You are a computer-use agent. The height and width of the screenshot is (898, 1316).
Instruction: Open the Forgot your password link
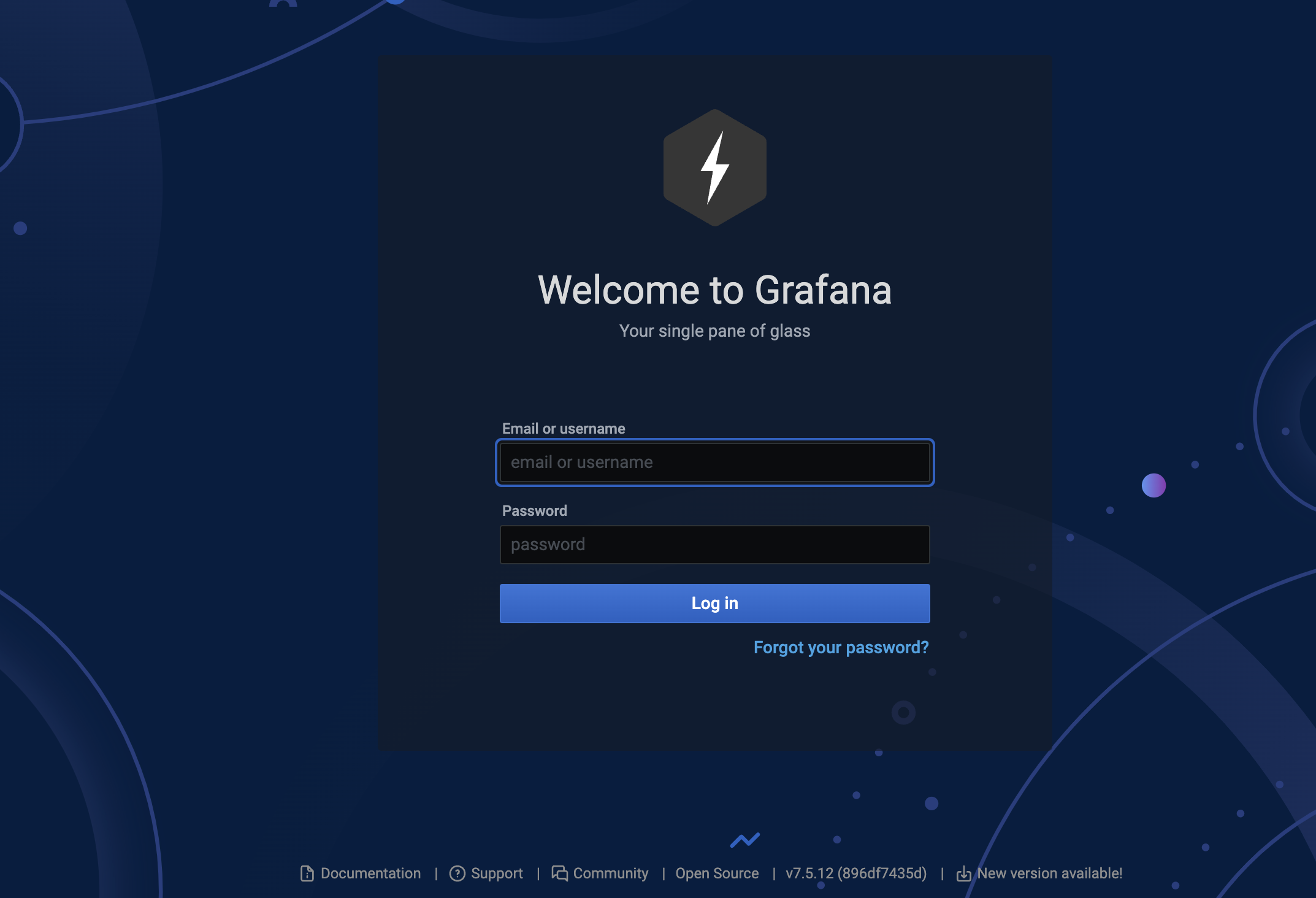841,647
